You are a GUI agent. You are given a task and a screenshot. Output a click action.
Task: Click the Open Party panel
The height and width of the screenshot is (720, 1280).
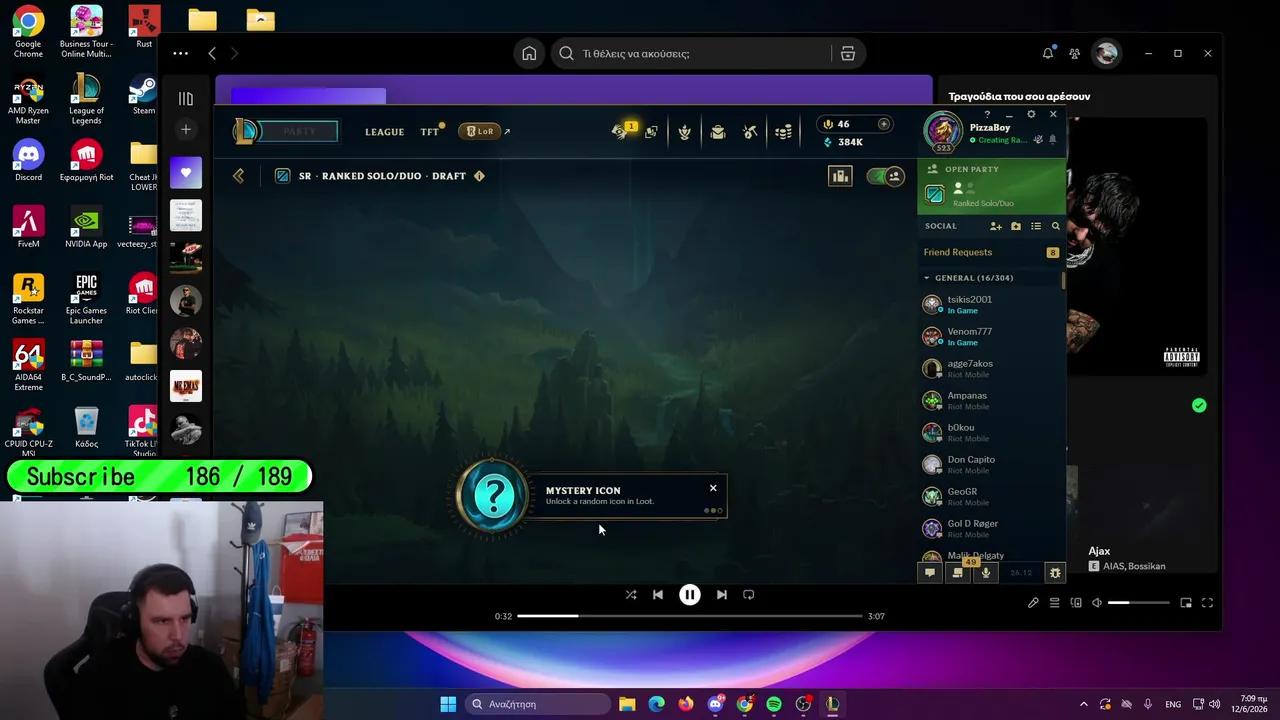pyautogui.click(x=991, y=186)
